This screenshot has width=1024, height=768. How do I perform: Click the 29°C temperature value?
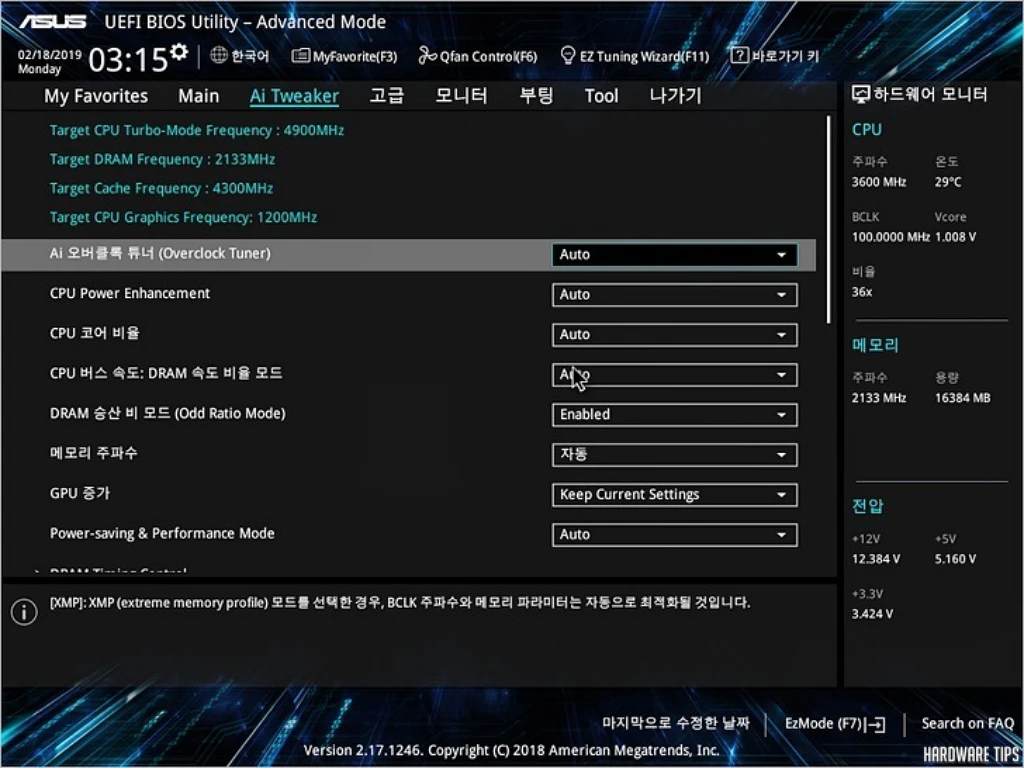948,182
